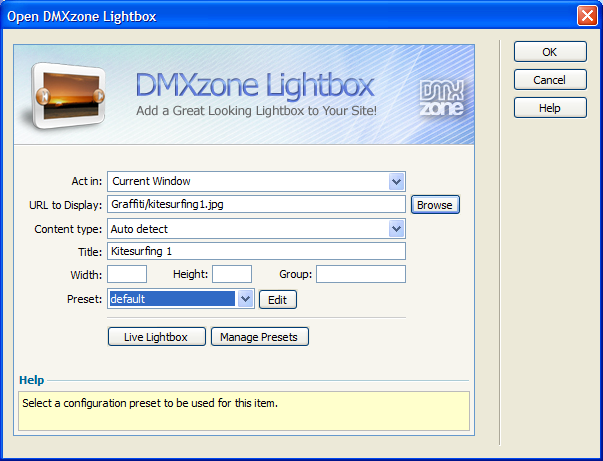Image resolution: width=603 pixels, height=461 pixels.
Task: Click the blue Help section heading
Action: point(32,380)
